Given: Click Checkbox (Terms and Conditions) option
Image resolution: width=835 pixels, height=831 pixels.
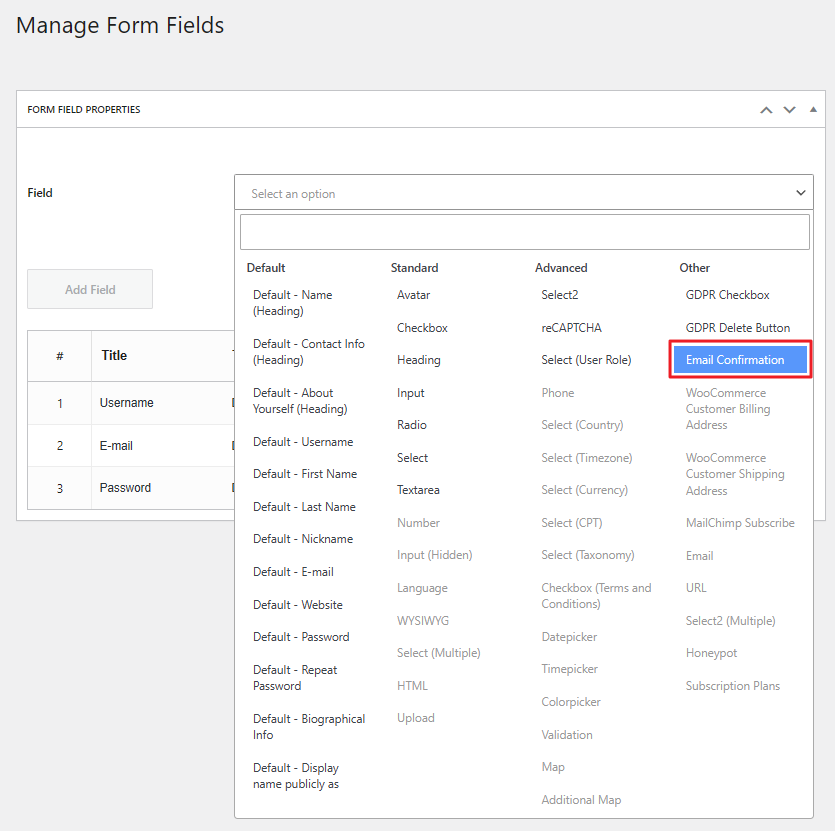Looking at the screenshot, I should coord(596,596).
